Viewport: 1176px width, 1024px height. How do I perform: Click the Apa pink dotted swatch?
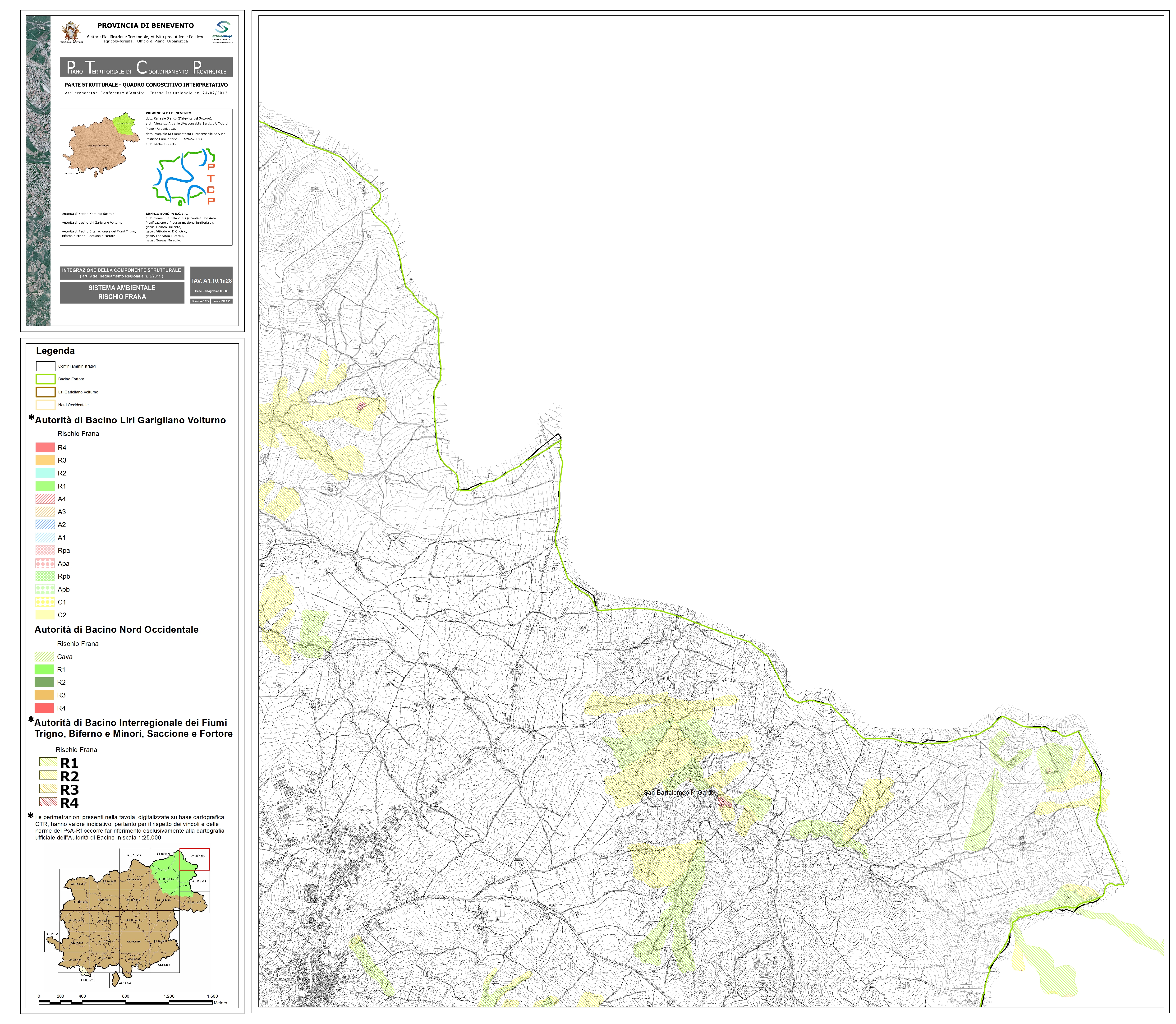[45, 563]
